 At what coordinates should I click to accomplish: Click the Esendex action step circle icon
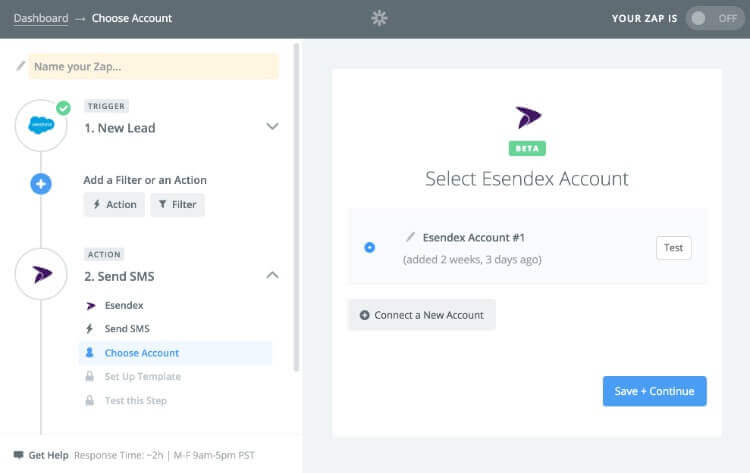[41, 274]
